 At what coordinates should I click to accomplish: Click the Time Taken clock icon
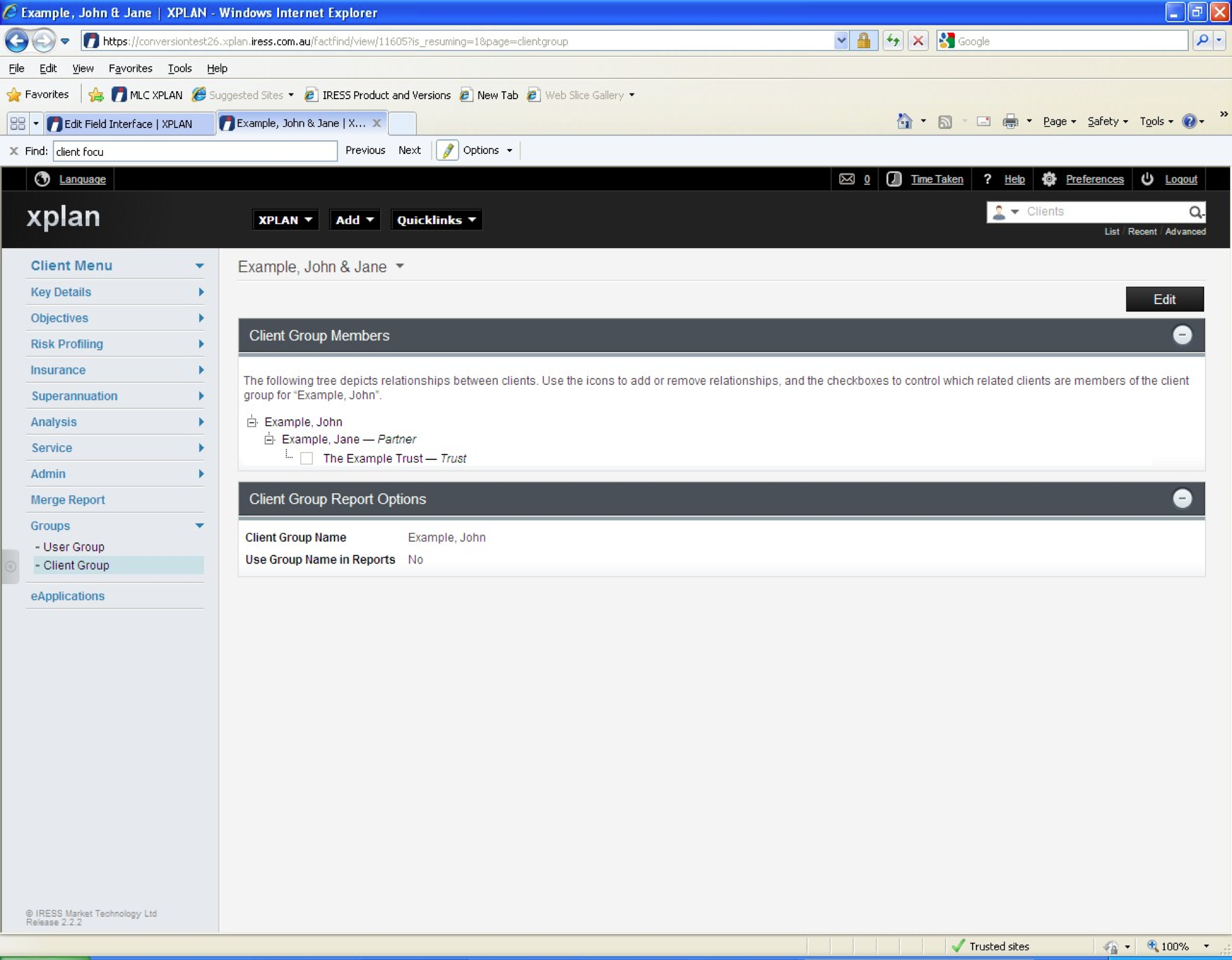coord(894,179)
